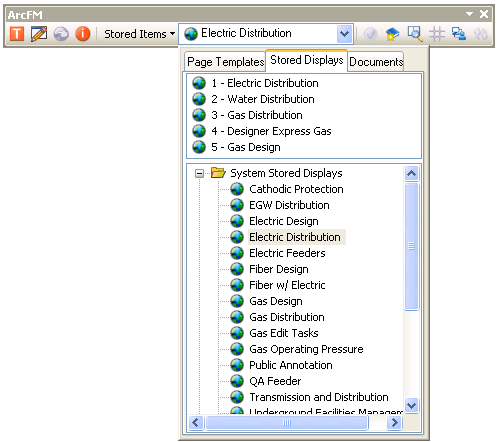Image resolution: width=498 pixels, height=442 pixels.
Task: Select Cathodic Protection stored display
Action: (x=296, y=189)
